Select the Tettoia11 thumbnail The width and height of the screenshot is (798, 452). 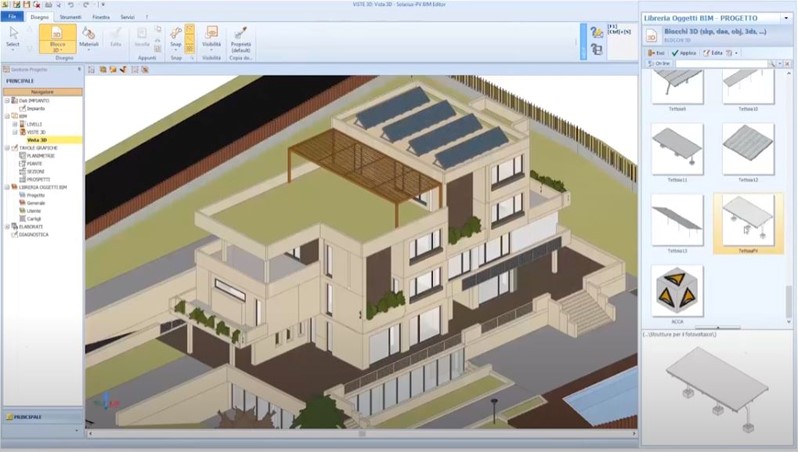677,149
